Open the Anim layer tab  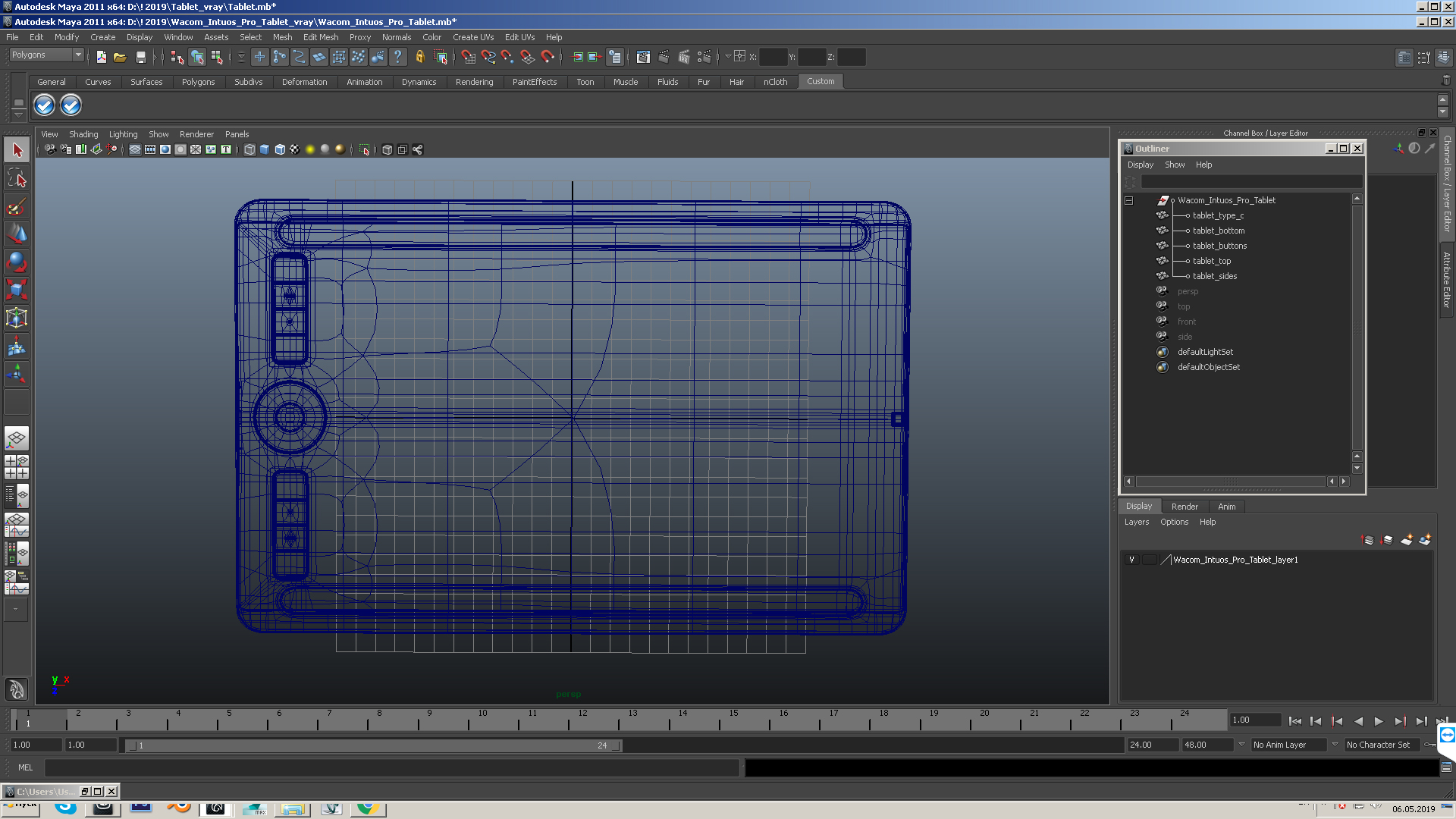[1226, 507]
